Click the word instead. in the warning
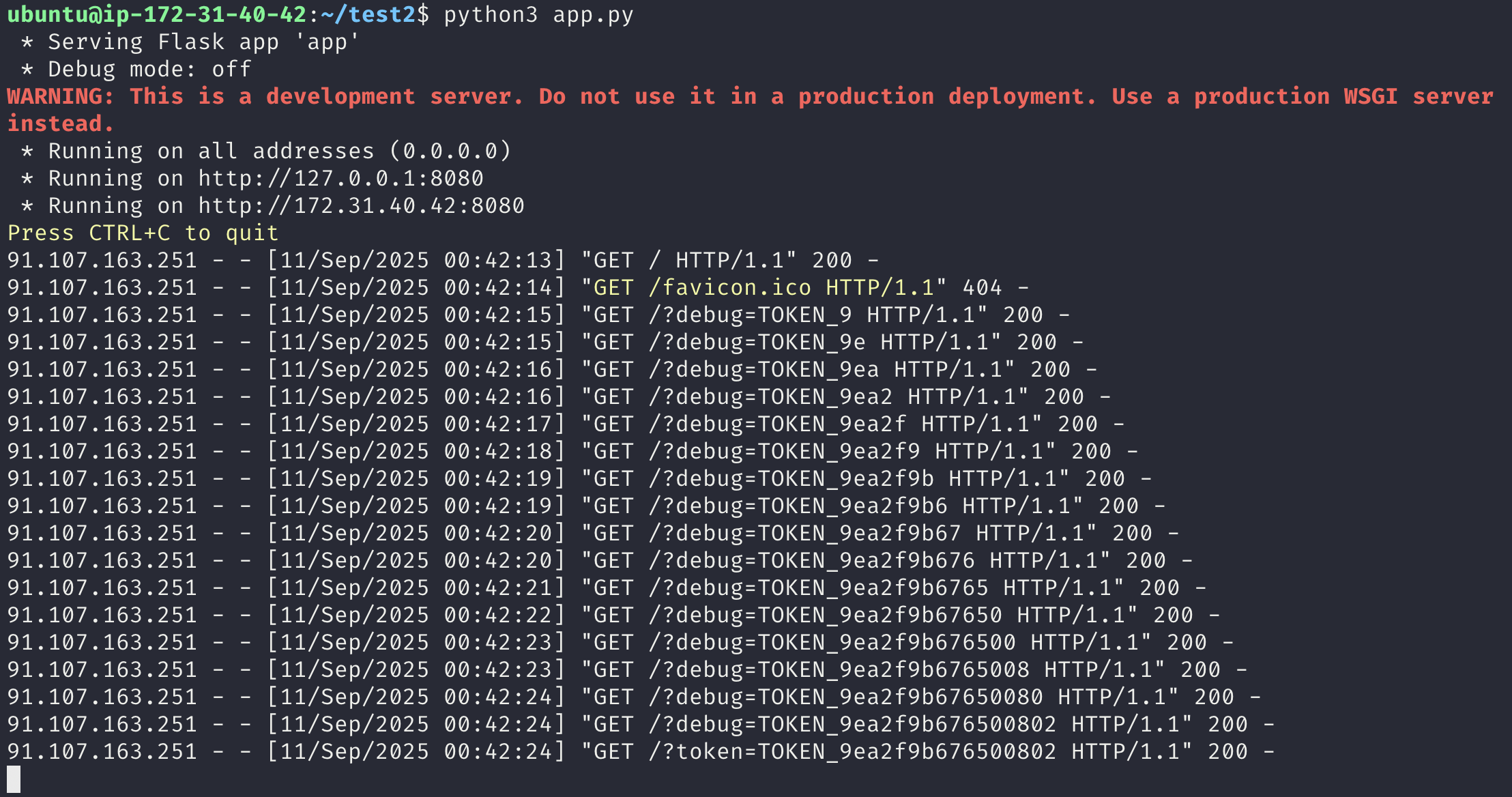This screenshot has height=797, width=1512. (60, 124)
